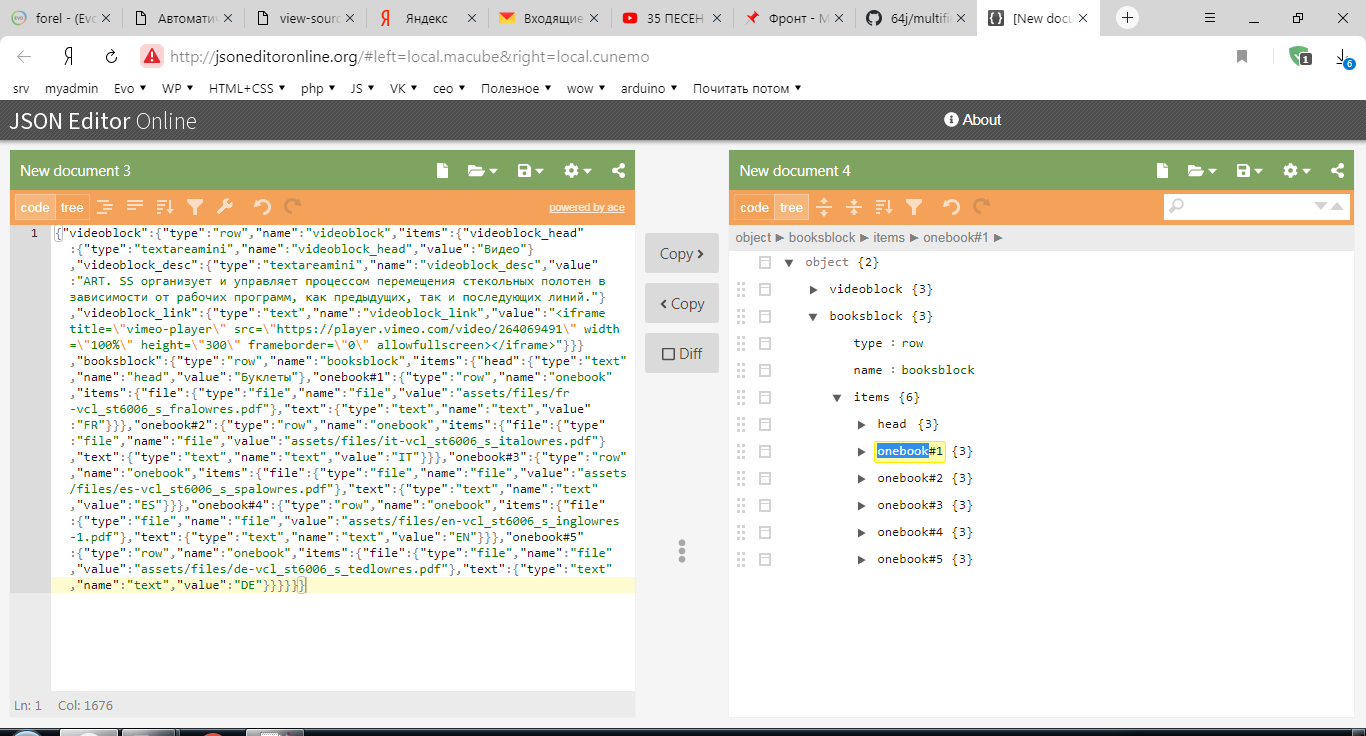Click the 'booksblock' breadcrumb in path bar
1366x736 pixels.
[x=822, y=238]
